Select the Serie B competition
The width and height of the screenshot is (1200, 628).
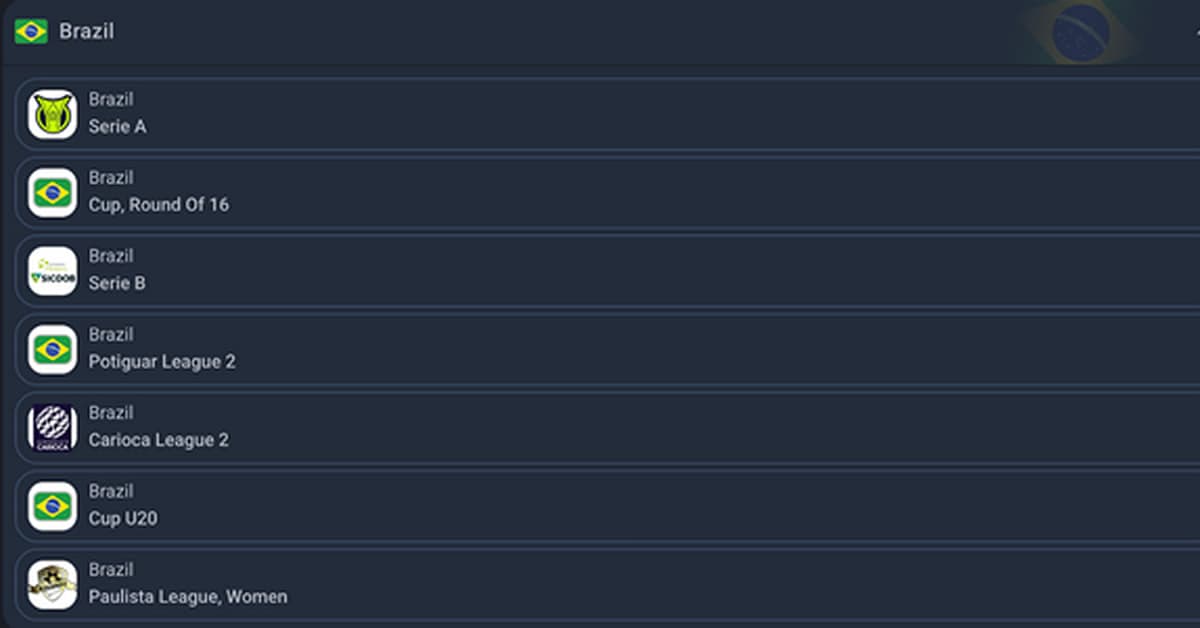[117, 284]
